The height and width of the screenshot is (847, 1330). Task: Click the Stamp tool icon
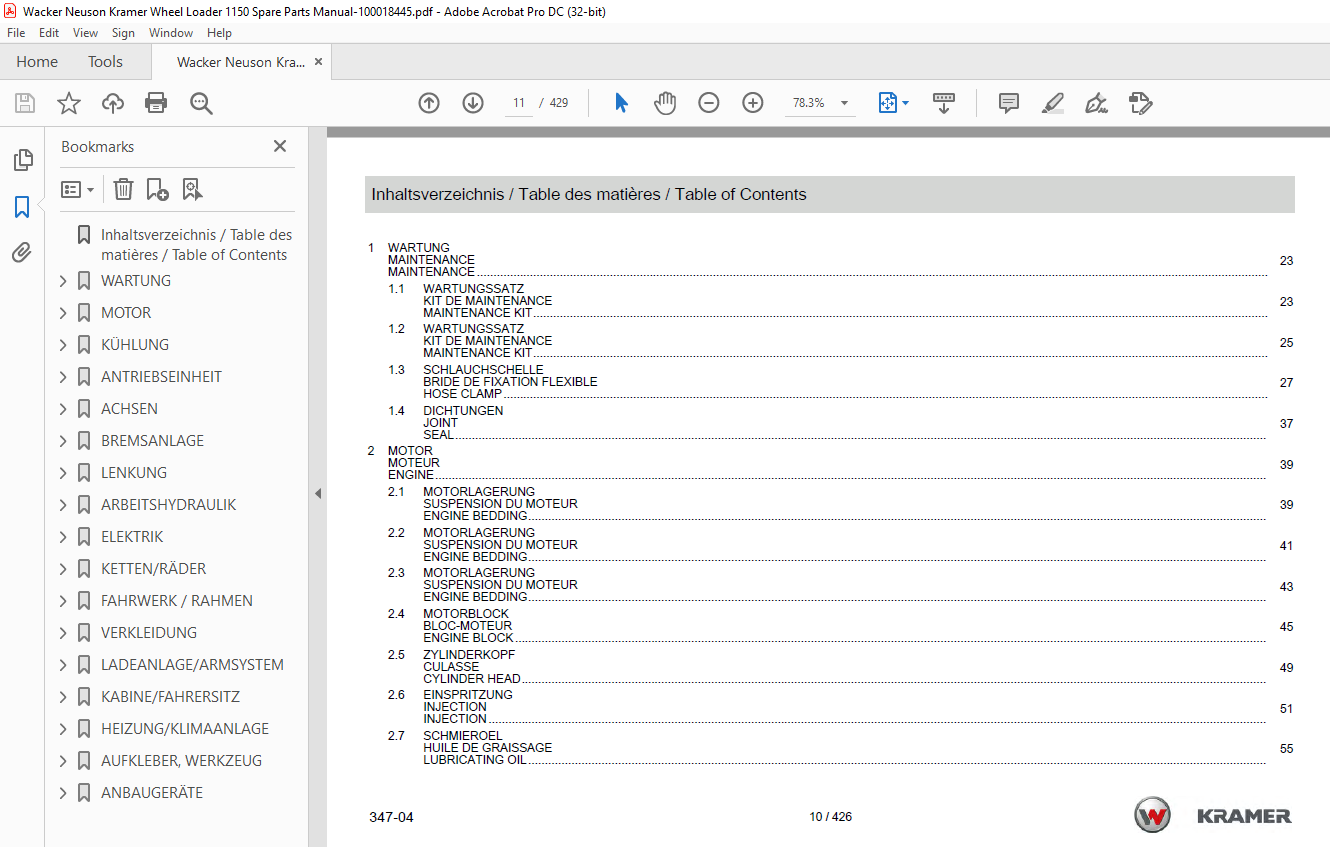[1140, 103]
